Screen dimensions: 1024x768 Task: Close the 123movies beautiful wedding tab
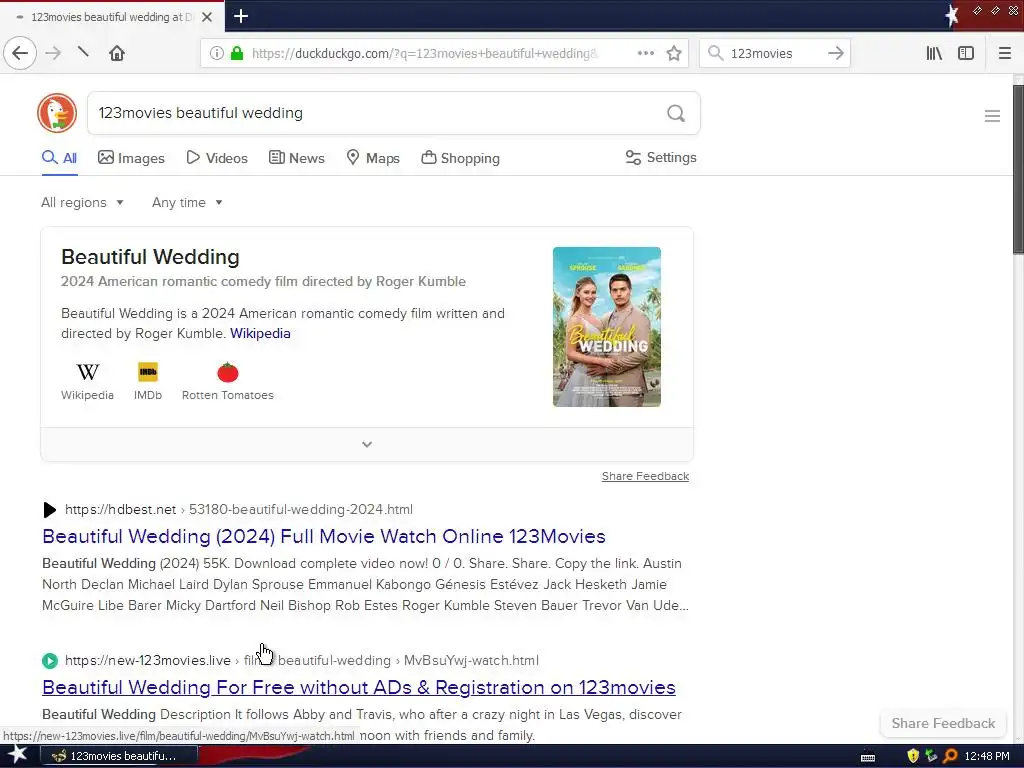[207, 17]
